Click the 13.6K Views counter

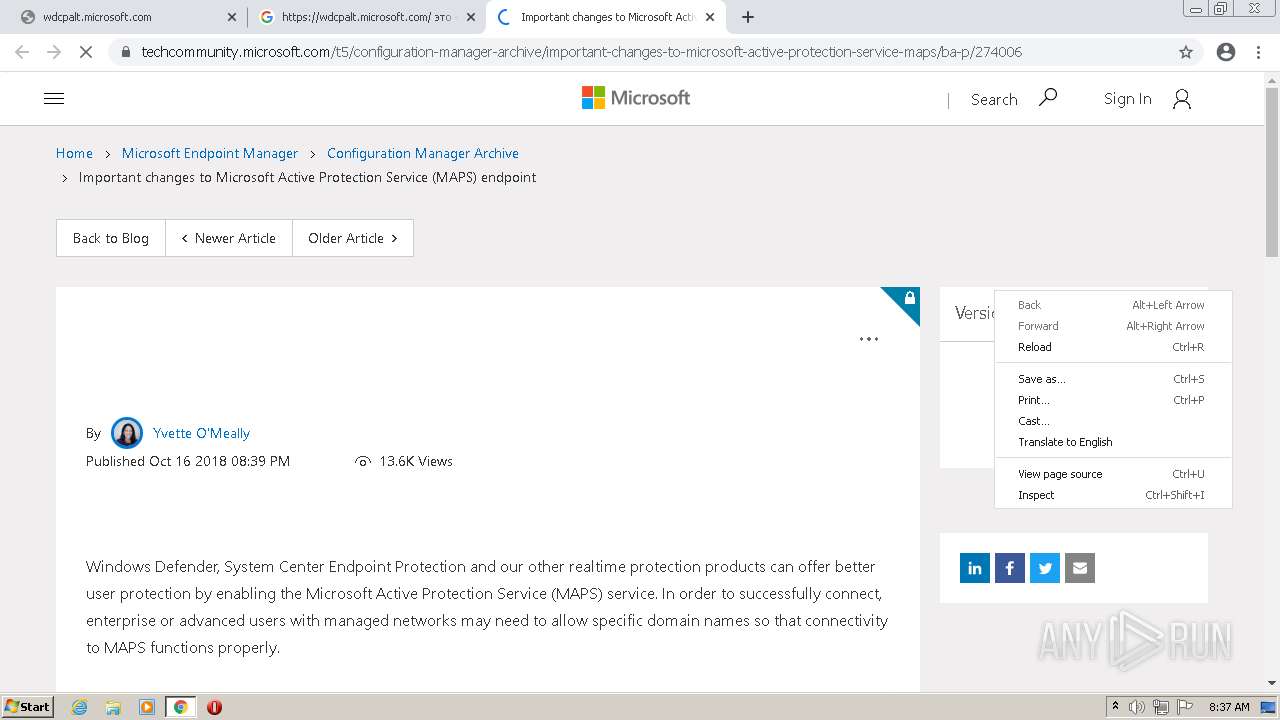pyautogui.click(x=404, y=461)
